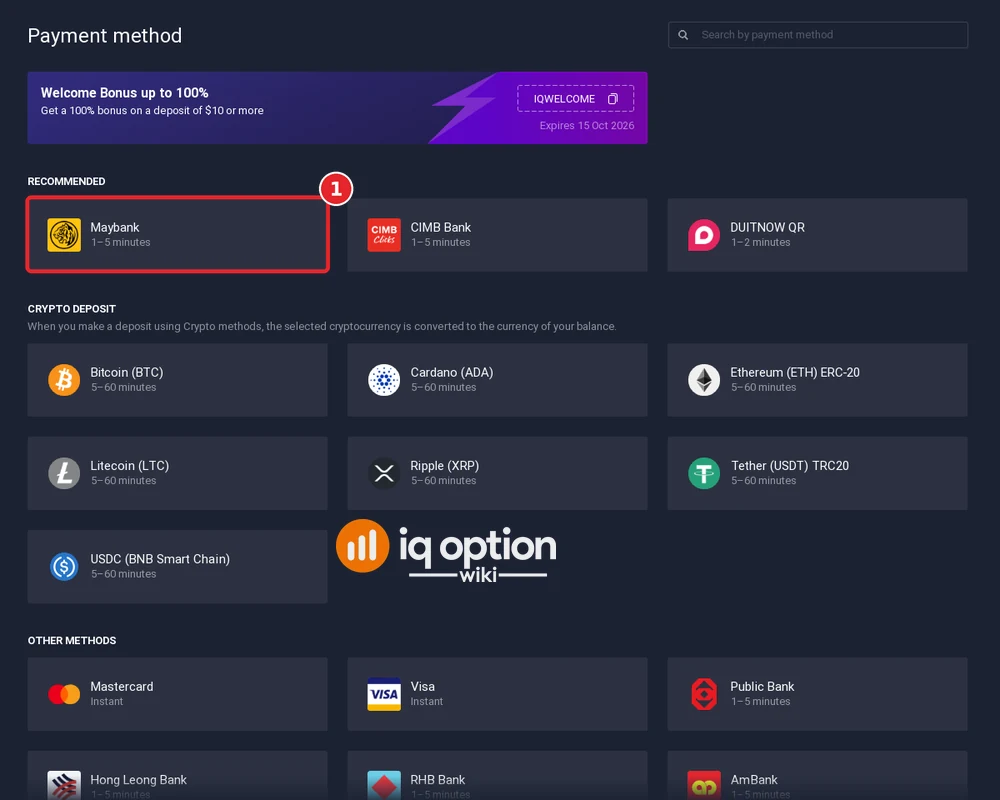Select the CIMB Bank payment card
1000x800 pixels.
pyautogui.click(x=497, y=235)
